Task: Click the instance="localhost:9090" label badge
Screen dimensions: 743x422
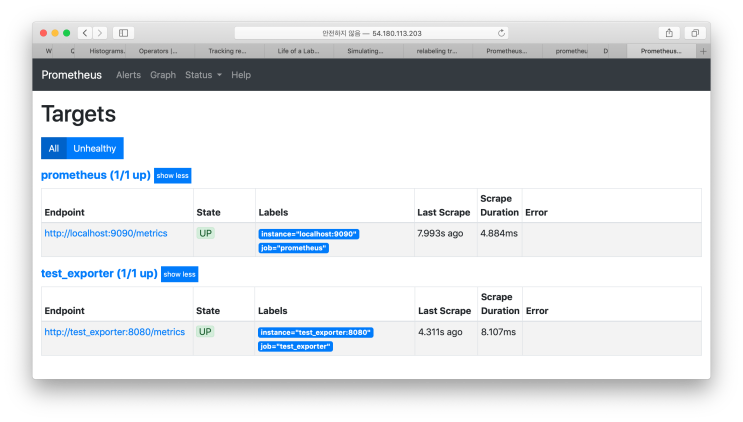Action: tap(308, 234)
